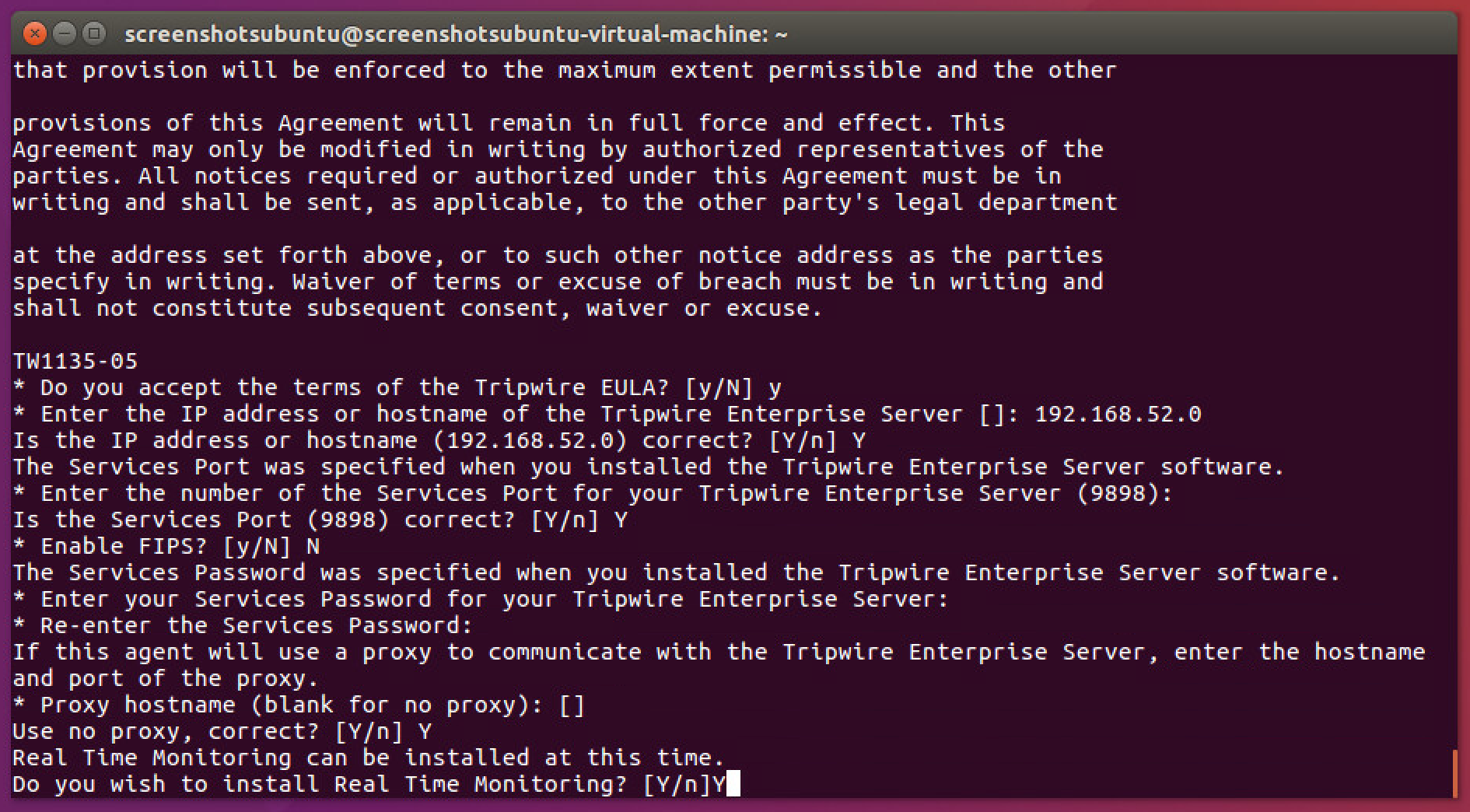Click the Enable FIPS prompt line
Screen dimensions: 1470x812
click(x=166, y=546)
